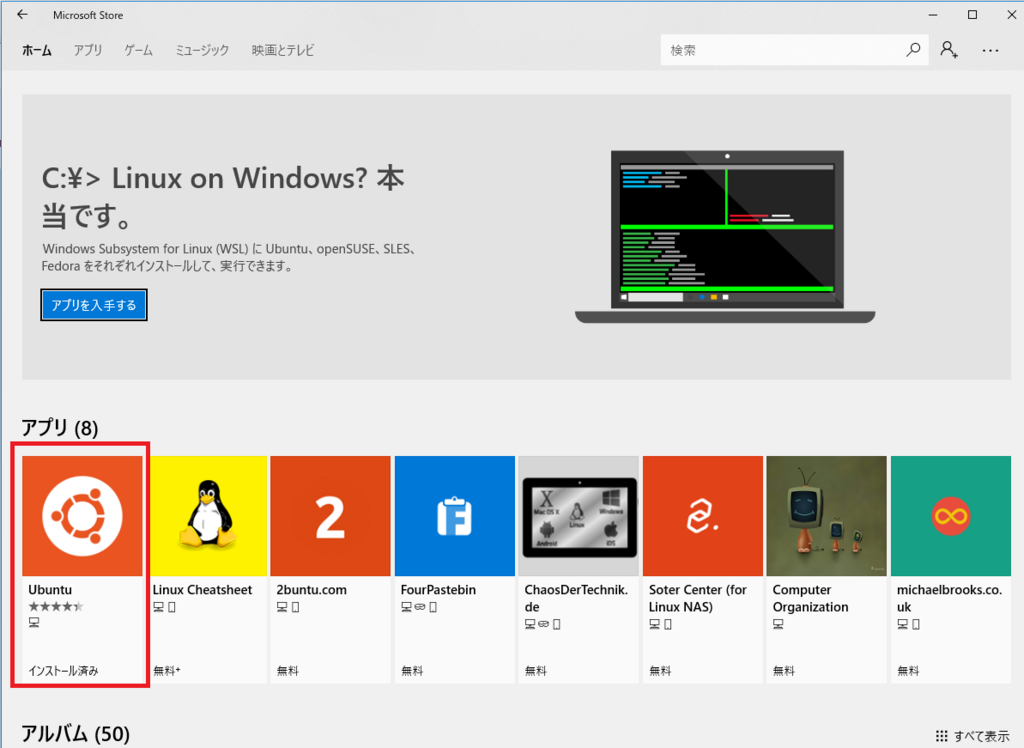Click the アプリを入手する button
Image resolution: width=1024 pixels, height=748 pixels.
point(94,305)
